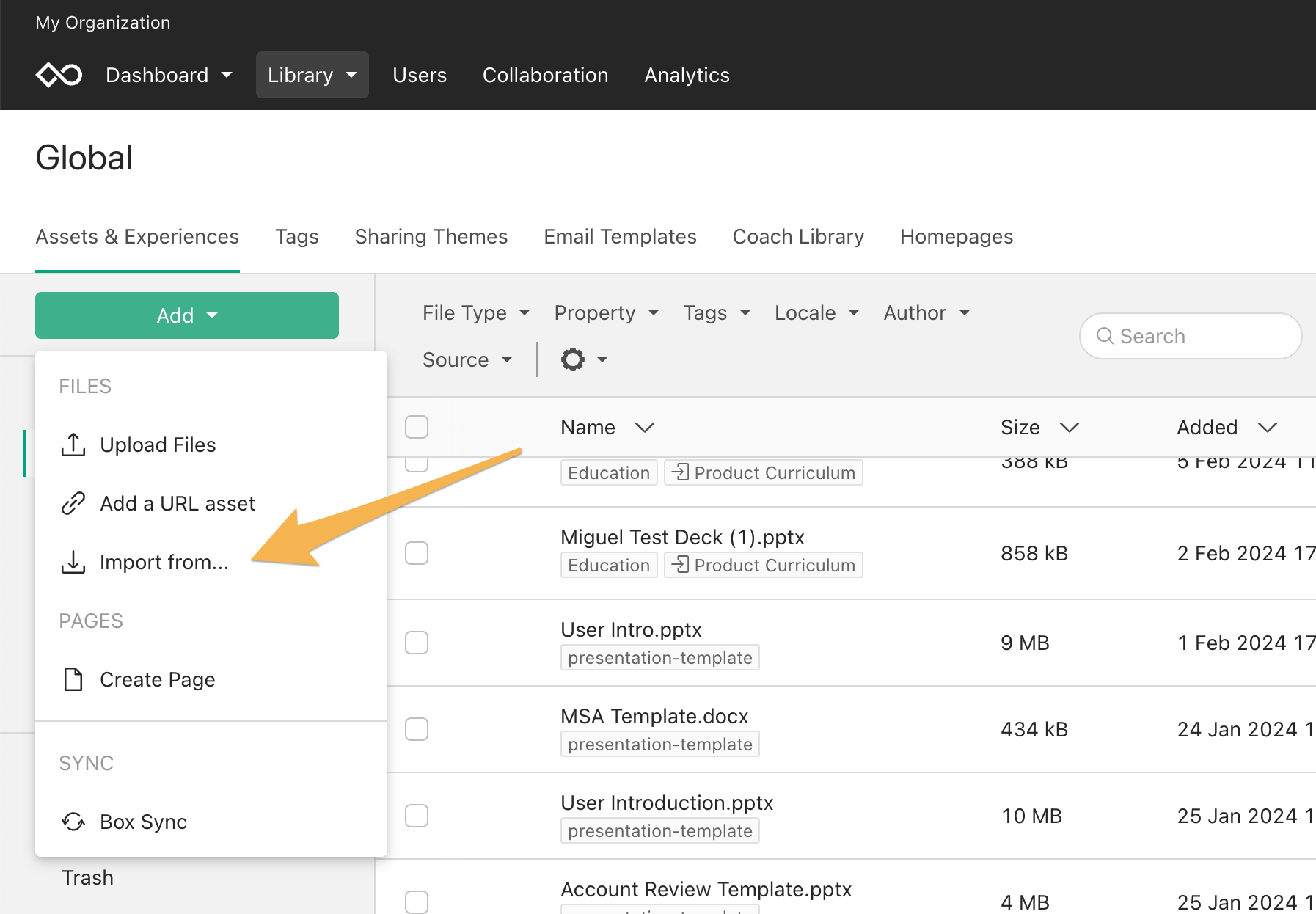1316x914 pixels.
Task: Open the Analytics nav item
Action: pos(687,75)
